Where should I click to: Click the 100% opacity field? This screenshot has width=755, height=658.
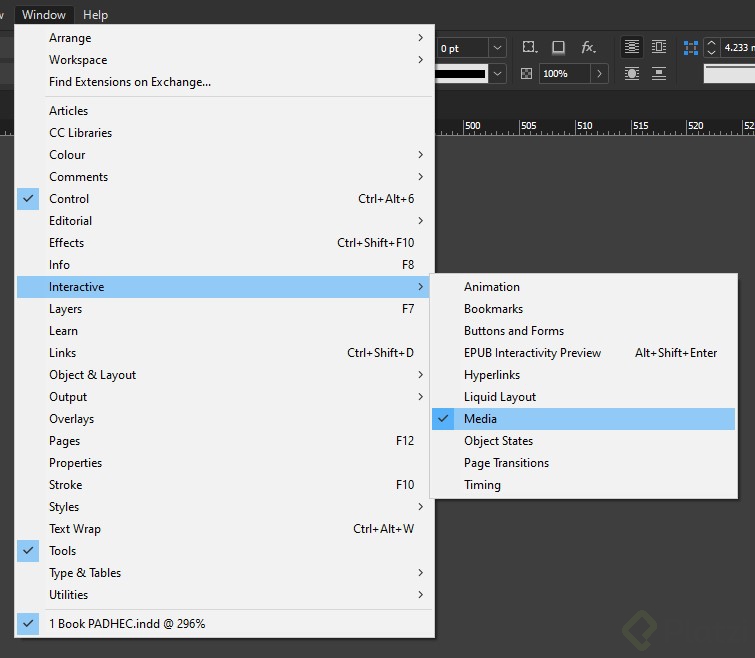(x=564, y=74)
